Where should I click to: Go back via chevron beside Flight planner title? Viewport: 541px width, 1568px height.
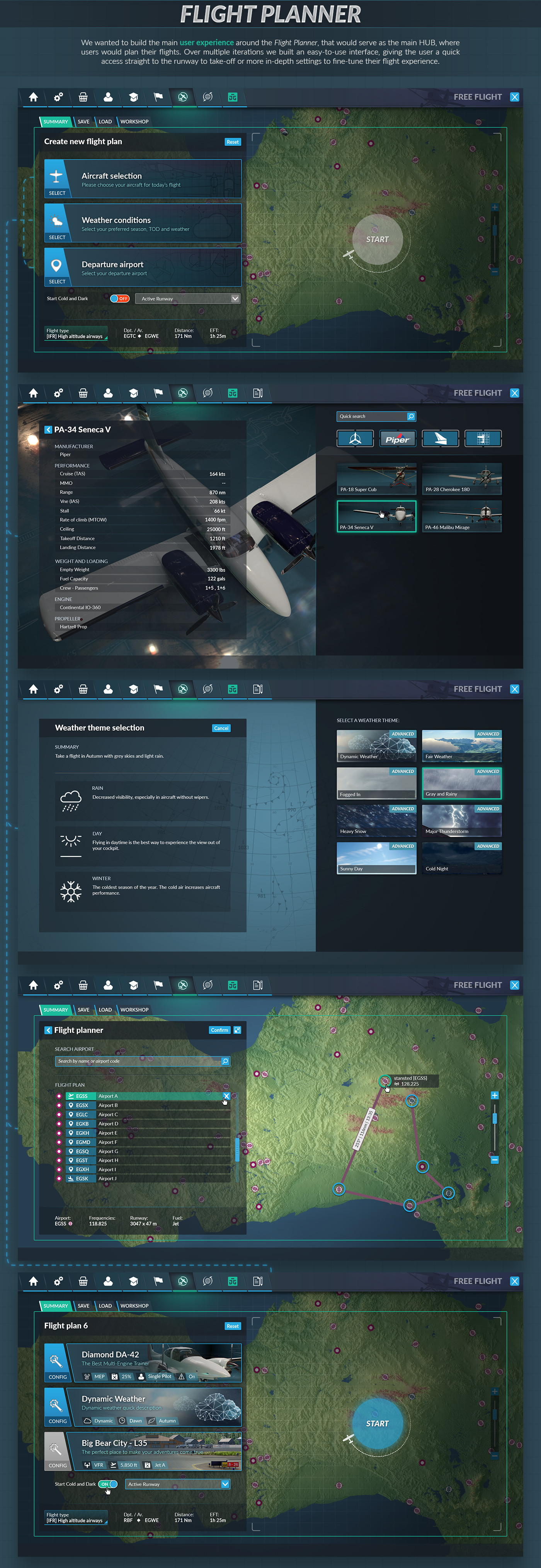click(x=48, y=1030)
